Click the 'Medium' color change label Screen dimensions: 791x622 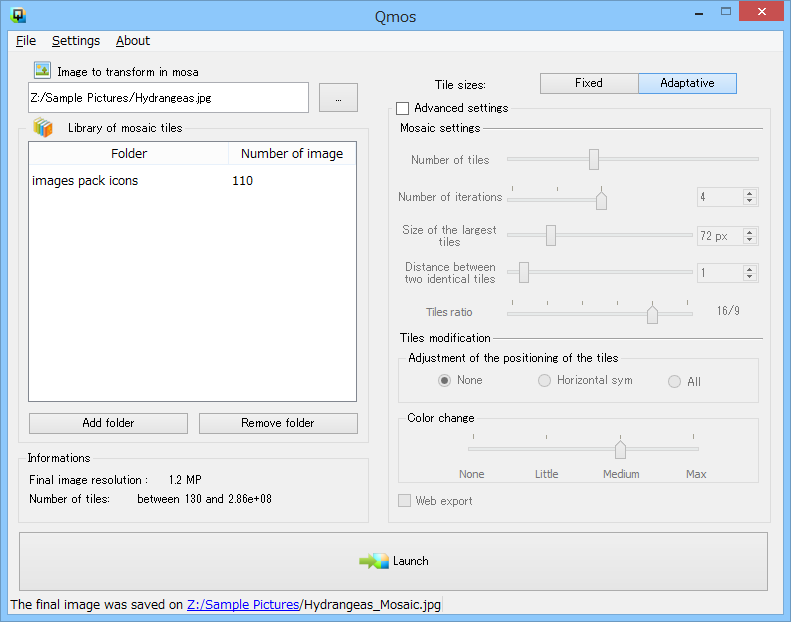621,474
